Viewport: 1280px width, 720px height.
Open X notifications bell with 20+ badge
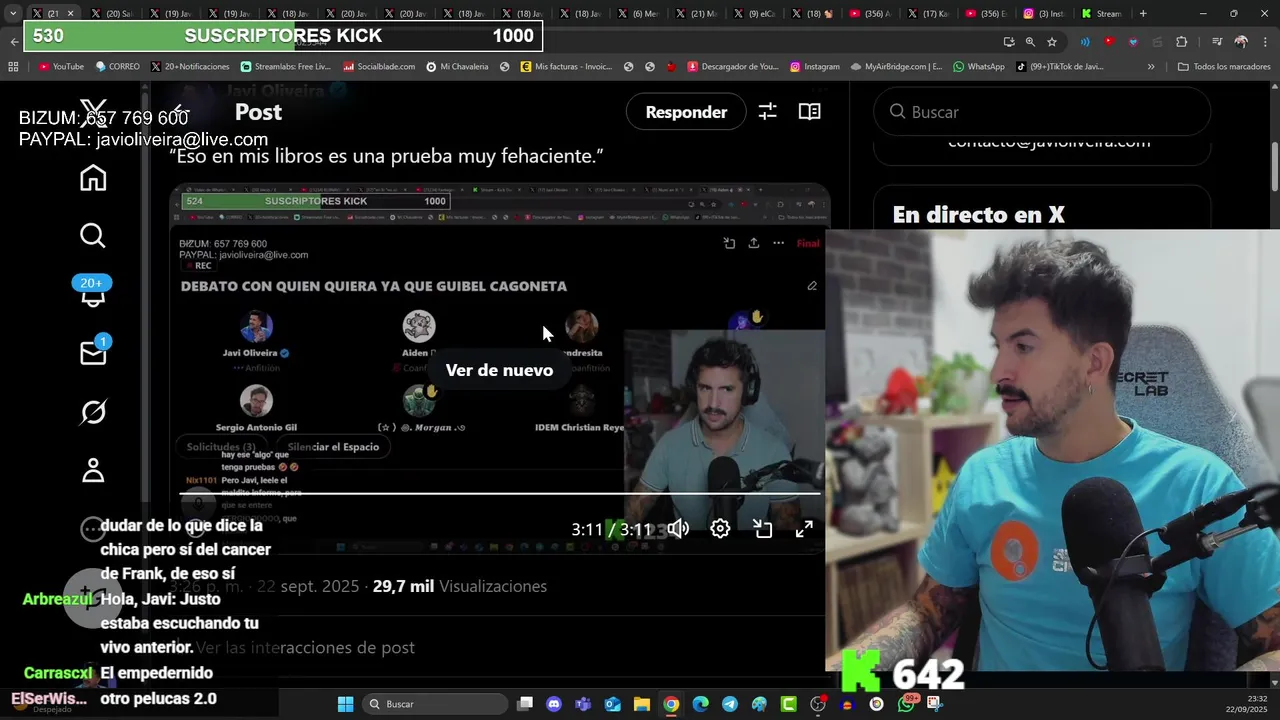click(x=93, y=292)
